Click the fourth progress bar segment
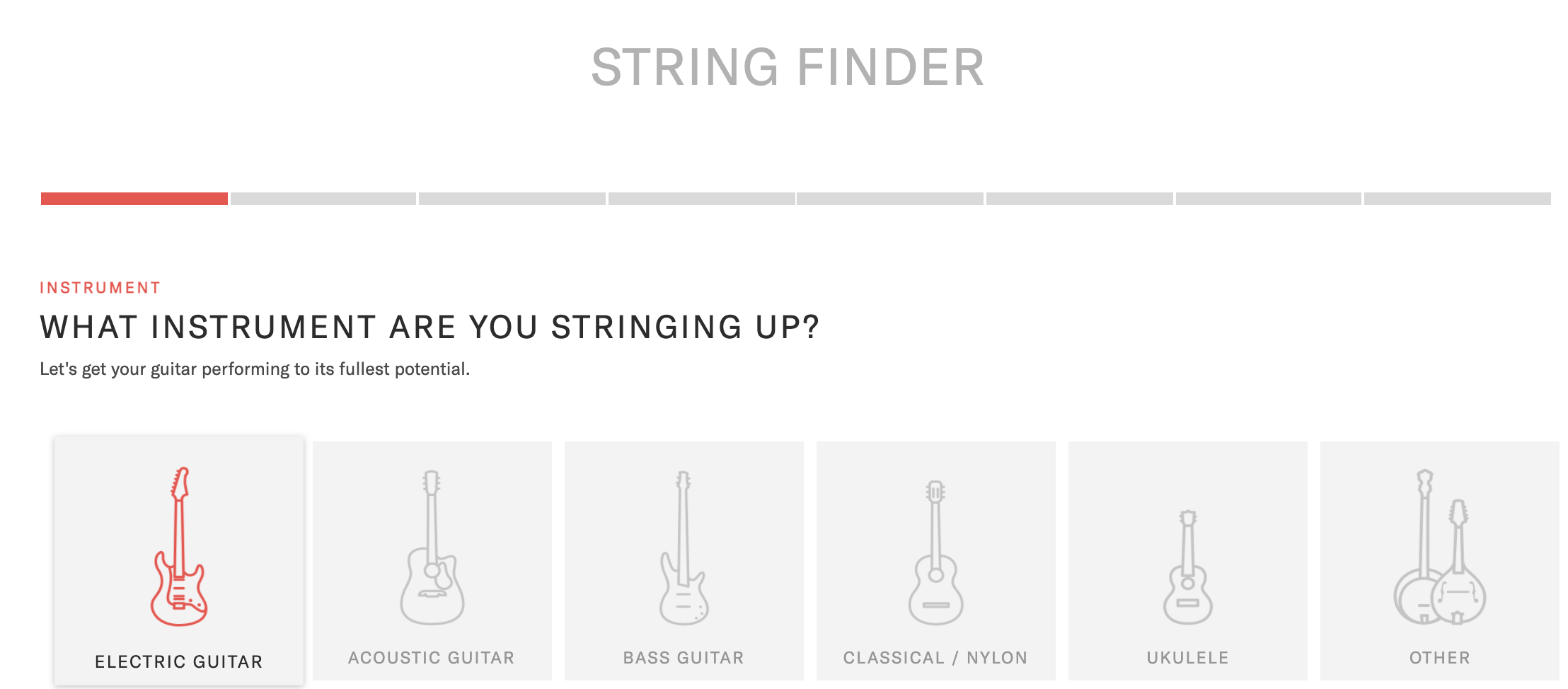This screenshot has height=689, width=1568. 702,199
